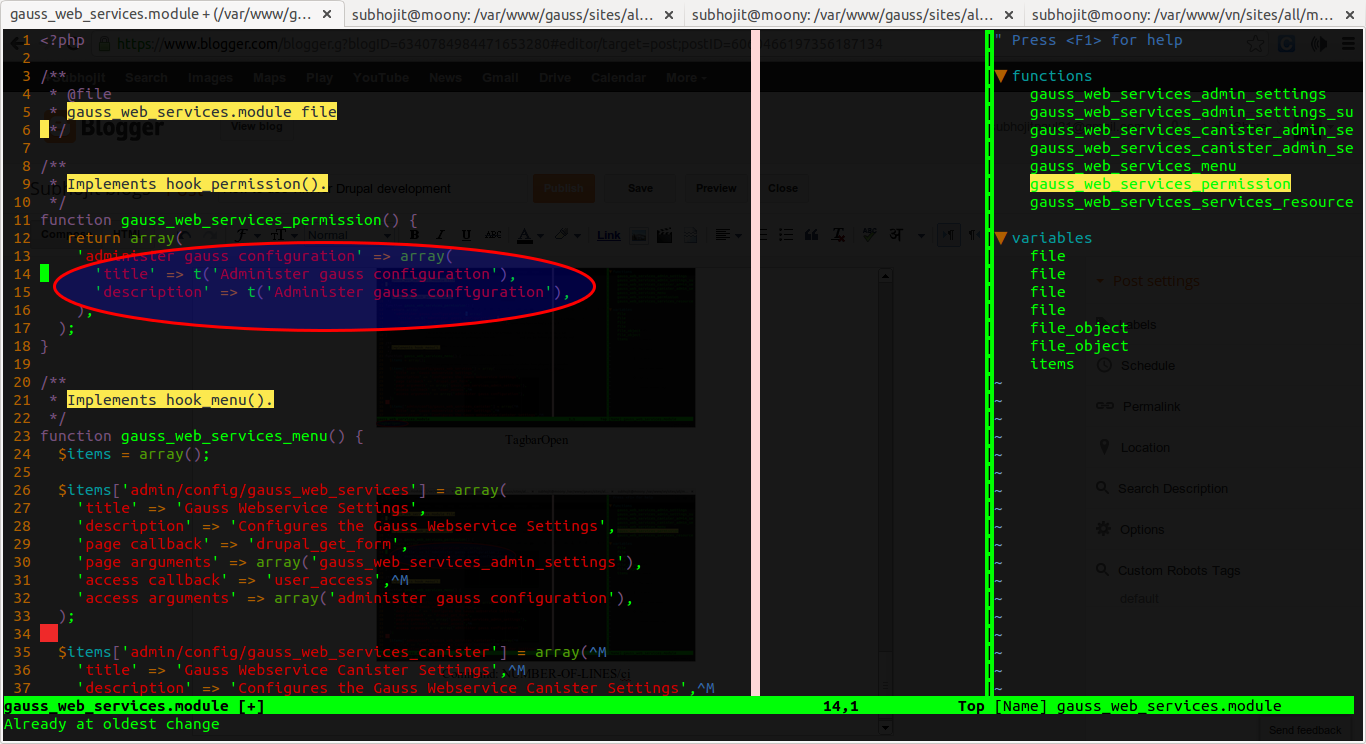Viewport: 1366px width, 744px height.
Task: Toggle ABC strikethrough in Blogger toolbar behind
Action: tap(492, 235)
